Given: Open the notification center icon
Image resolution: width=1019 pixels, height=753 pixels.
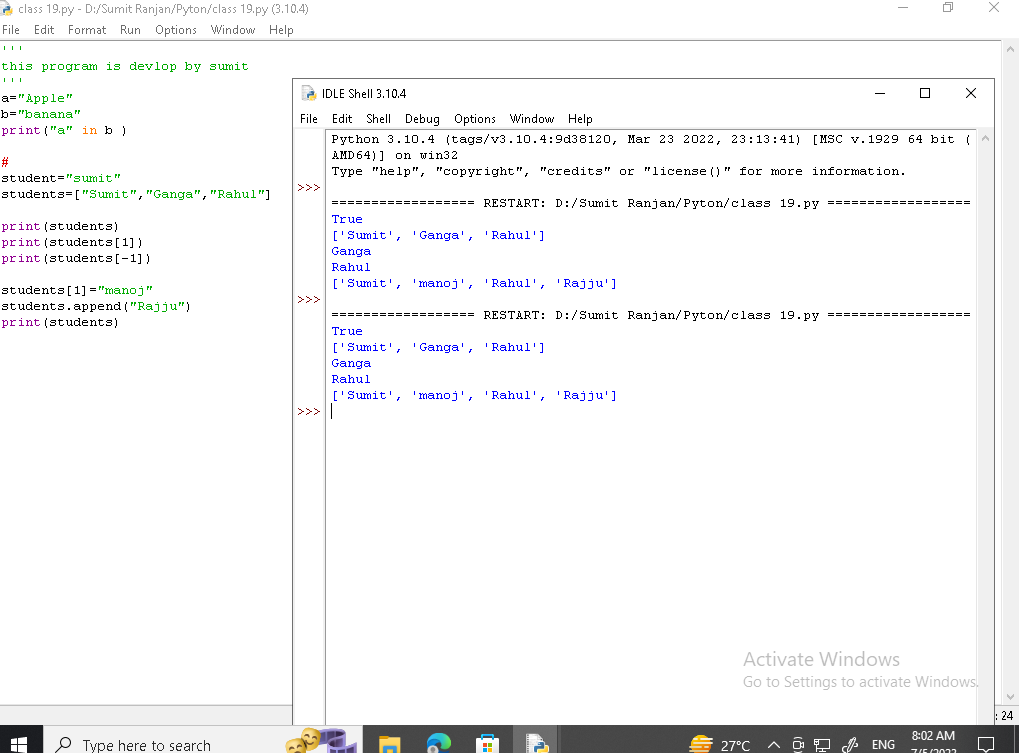Looking at the screenshot, I should point(985,744).
